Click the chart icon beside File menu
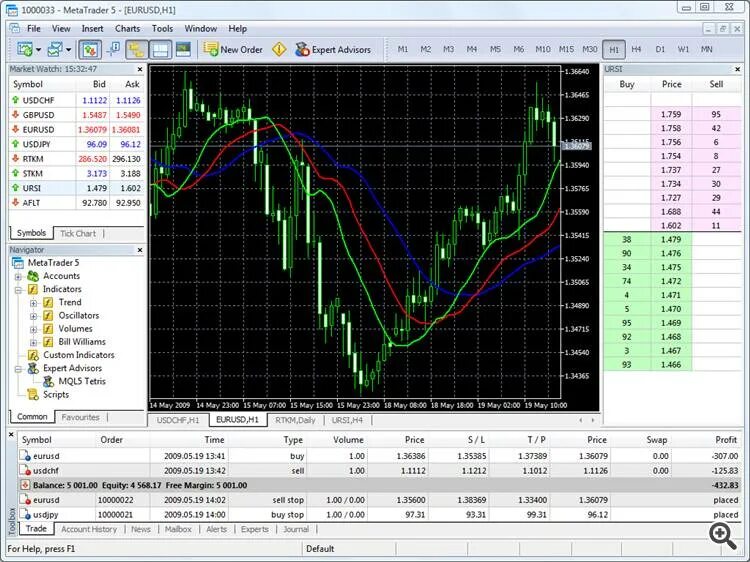 [x=14, y=29]
